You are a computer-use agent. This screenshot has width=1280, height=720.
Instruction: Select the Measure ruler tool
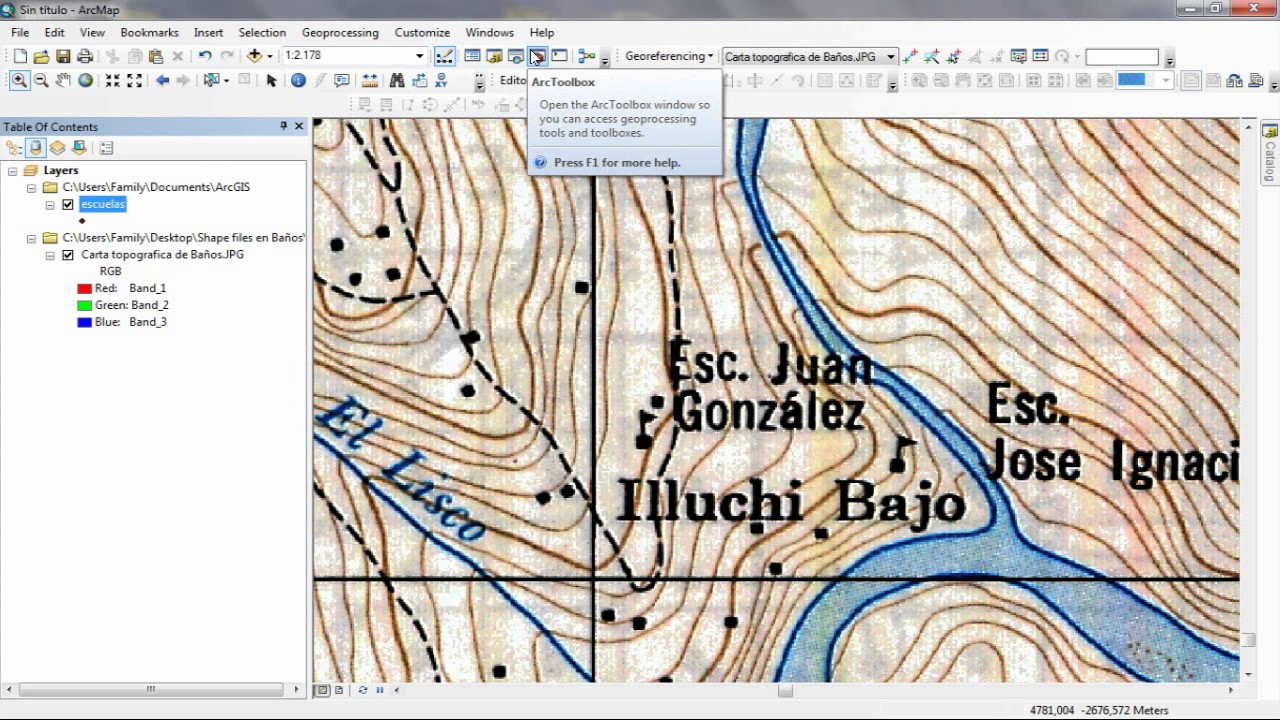[370, 80]
